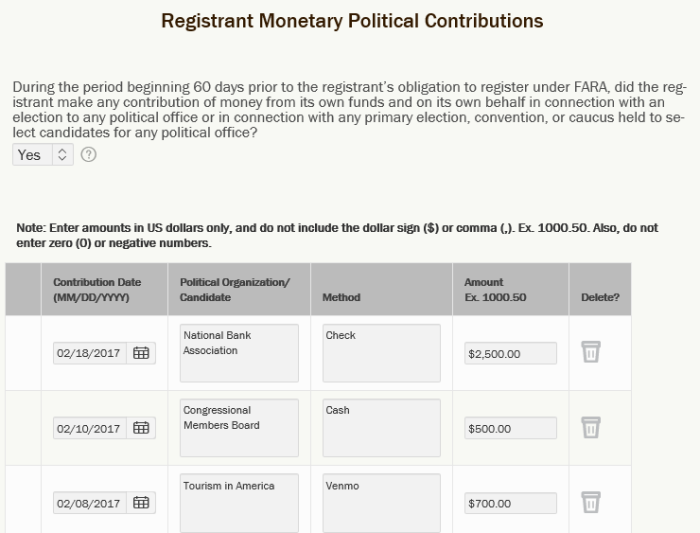Image resolution: width=700 pixels, height=533 pixels.
Task: Click the $500.00 amount field
Action: [x=510, y=428]
